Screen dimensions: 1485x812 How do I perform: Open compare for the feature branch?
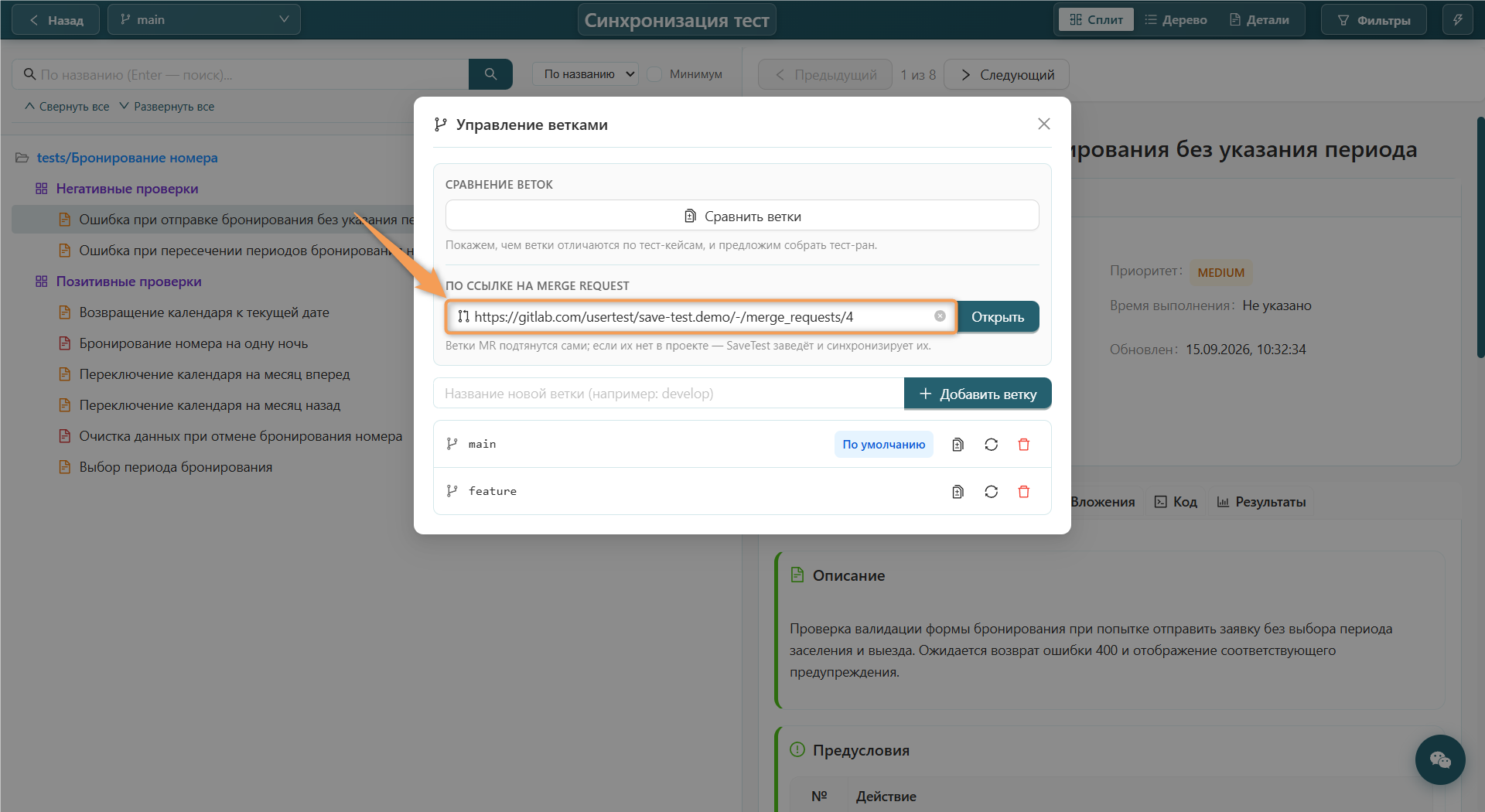pos(958,492)
